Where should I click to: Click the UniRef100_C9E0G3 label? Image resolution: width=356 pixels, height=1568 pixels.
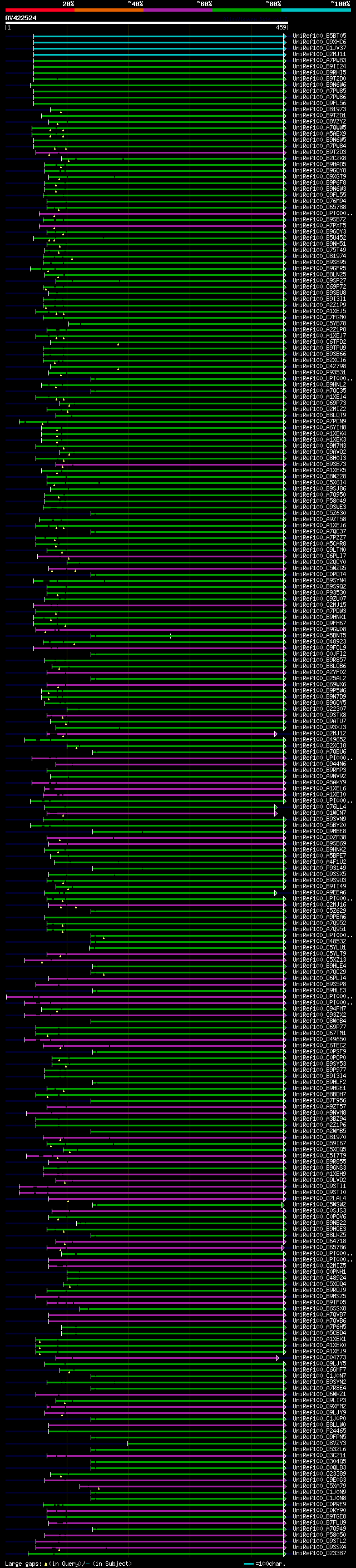point(319,1480)
